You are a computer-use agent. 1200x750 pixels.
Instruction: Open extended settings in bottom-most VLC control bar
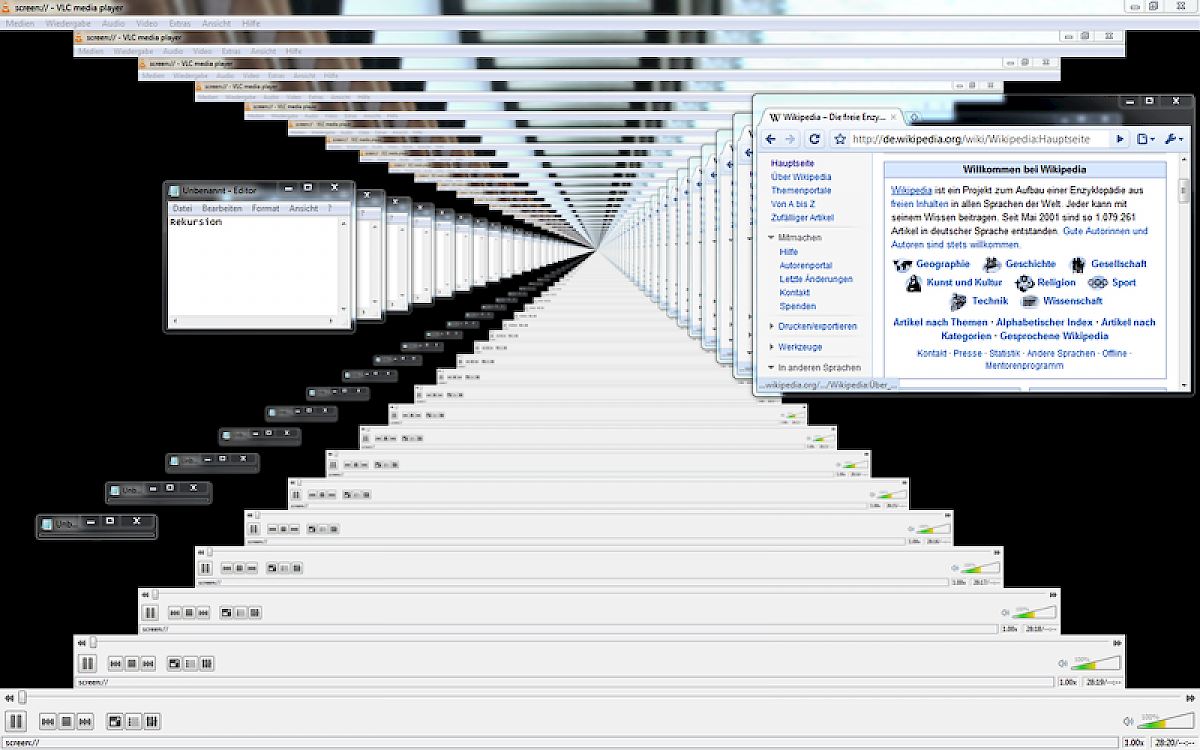point(153,721)
